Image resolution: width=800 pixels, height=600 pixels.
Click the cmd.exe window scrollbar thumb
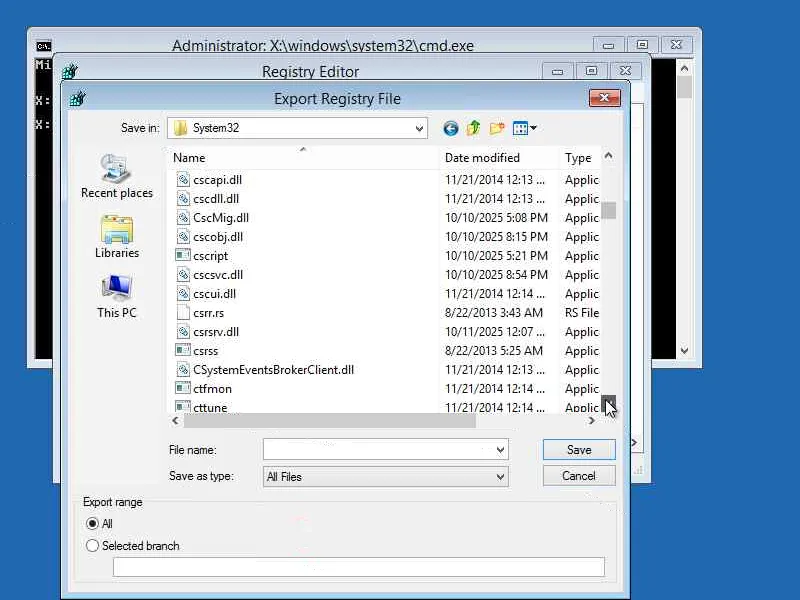(684, 87)
